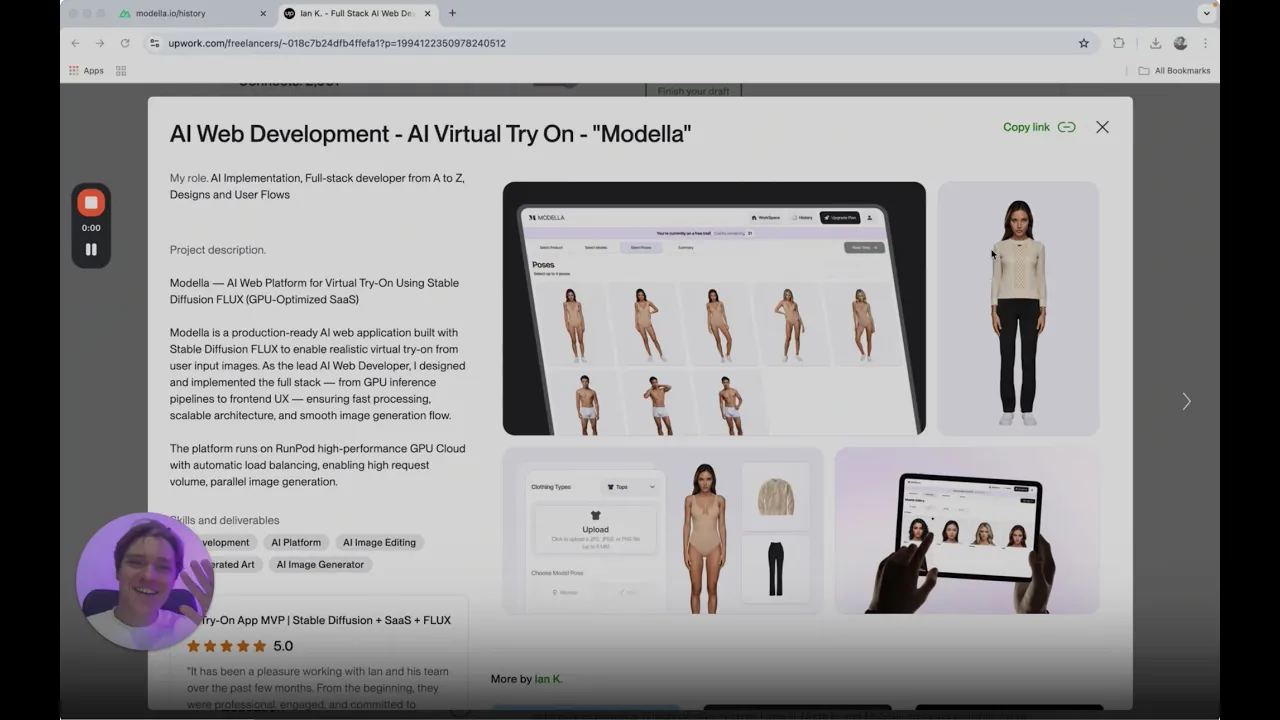Open the browser downloads icon
1280x720 pixels.
1155,43
